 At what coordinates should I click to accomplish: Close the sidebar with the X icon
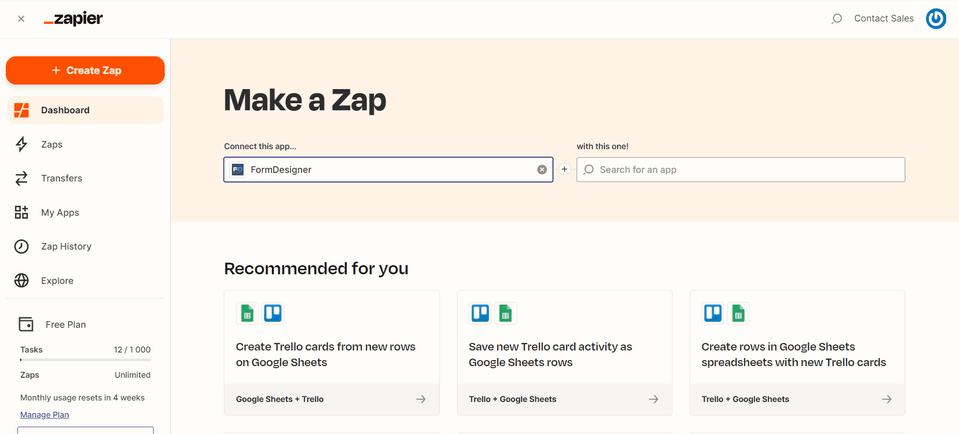click(x=21, y=19)
